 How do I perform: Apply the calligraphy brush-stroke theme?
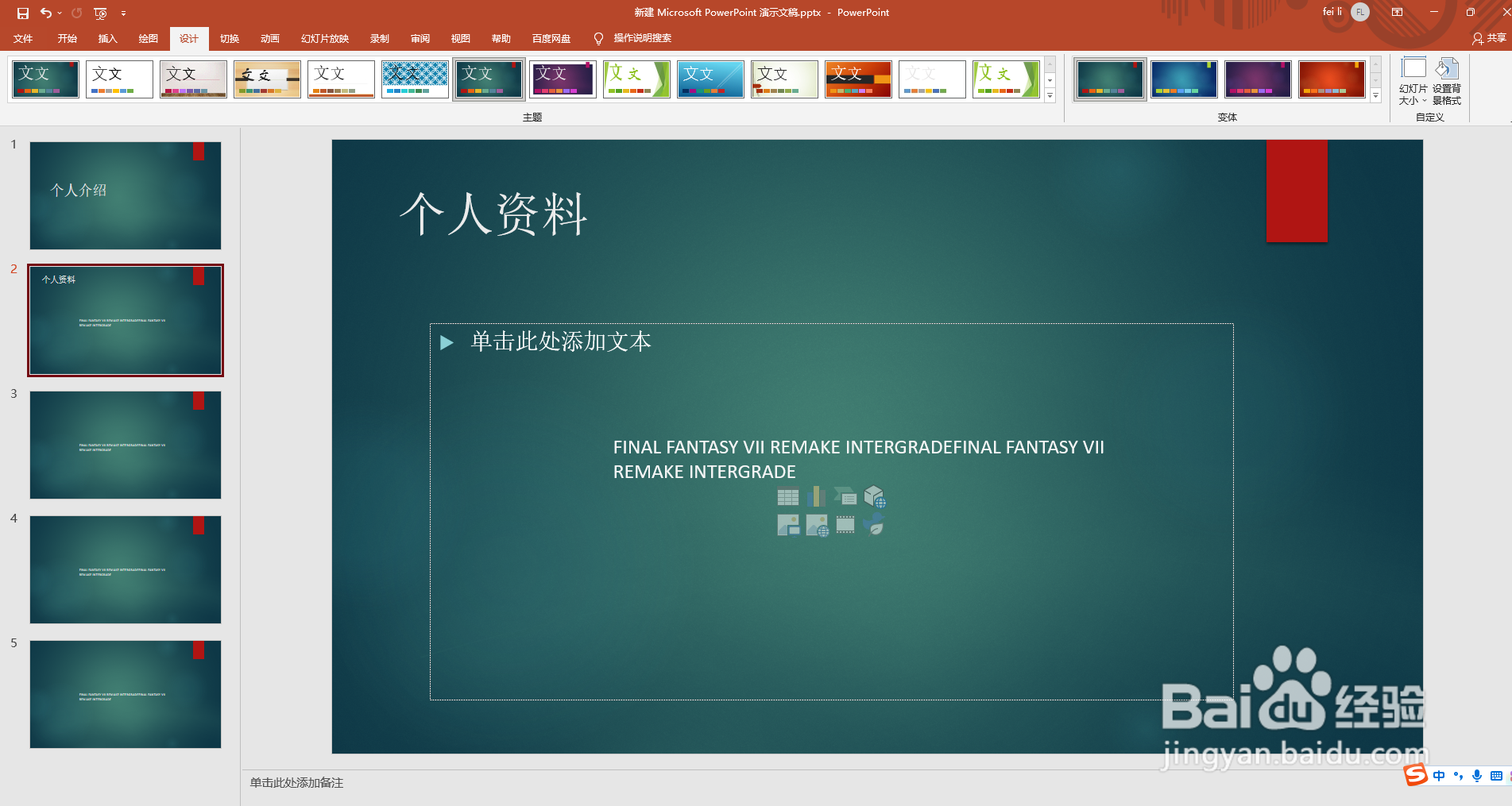pyautogui.click(x=267, y=79)
